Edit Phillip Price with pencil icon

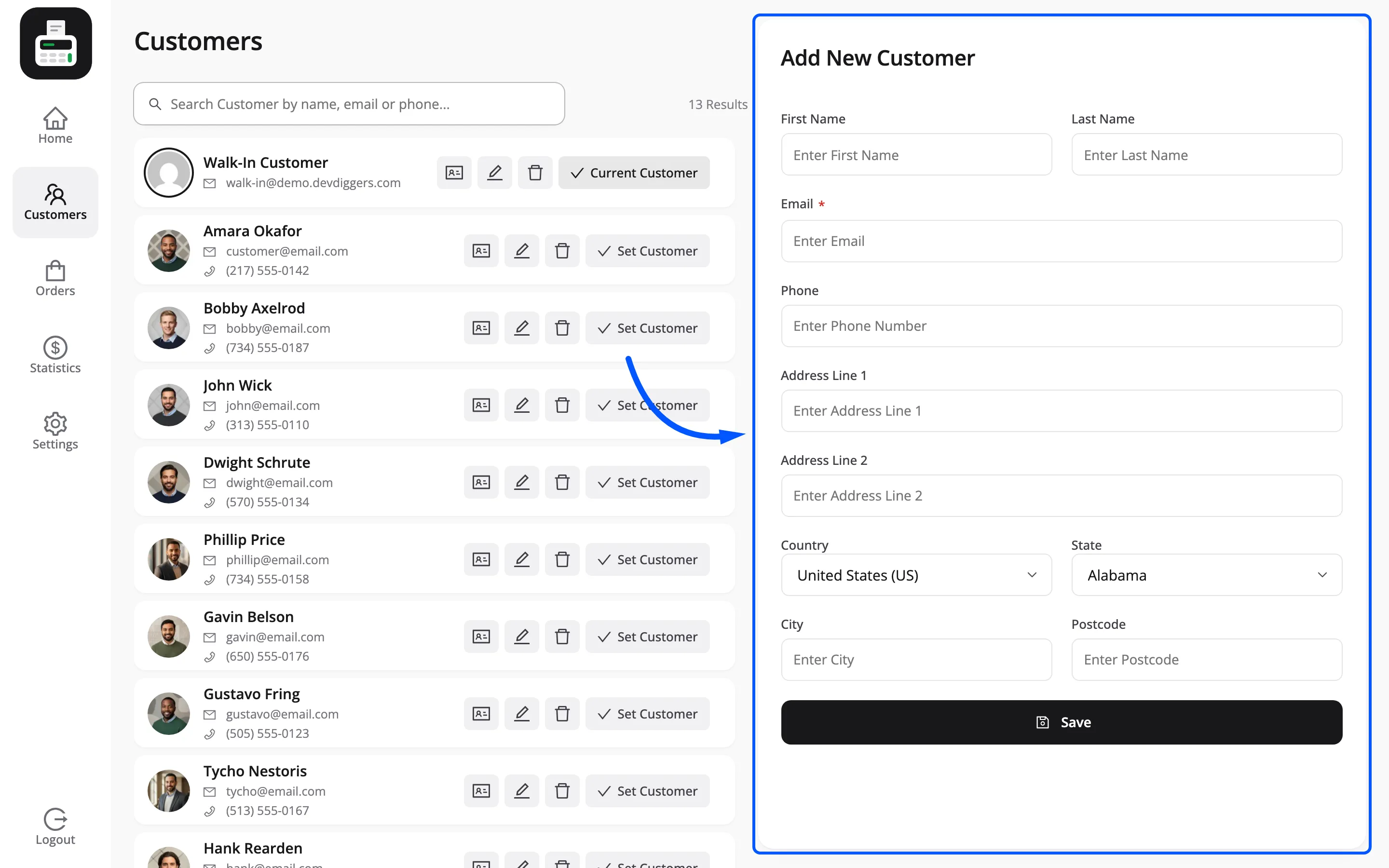click(522, 559)
